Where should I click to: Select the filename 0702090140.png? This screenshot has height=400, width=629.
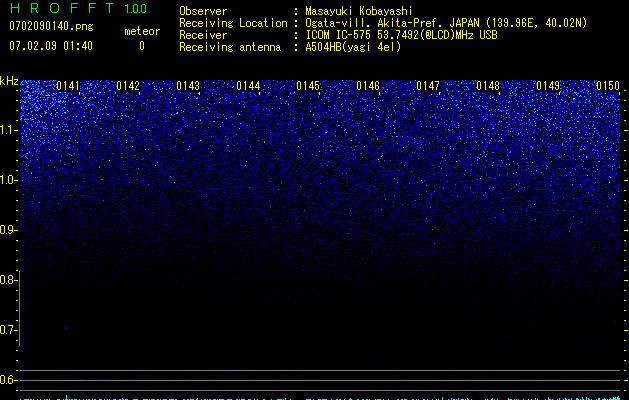[51, 26]
